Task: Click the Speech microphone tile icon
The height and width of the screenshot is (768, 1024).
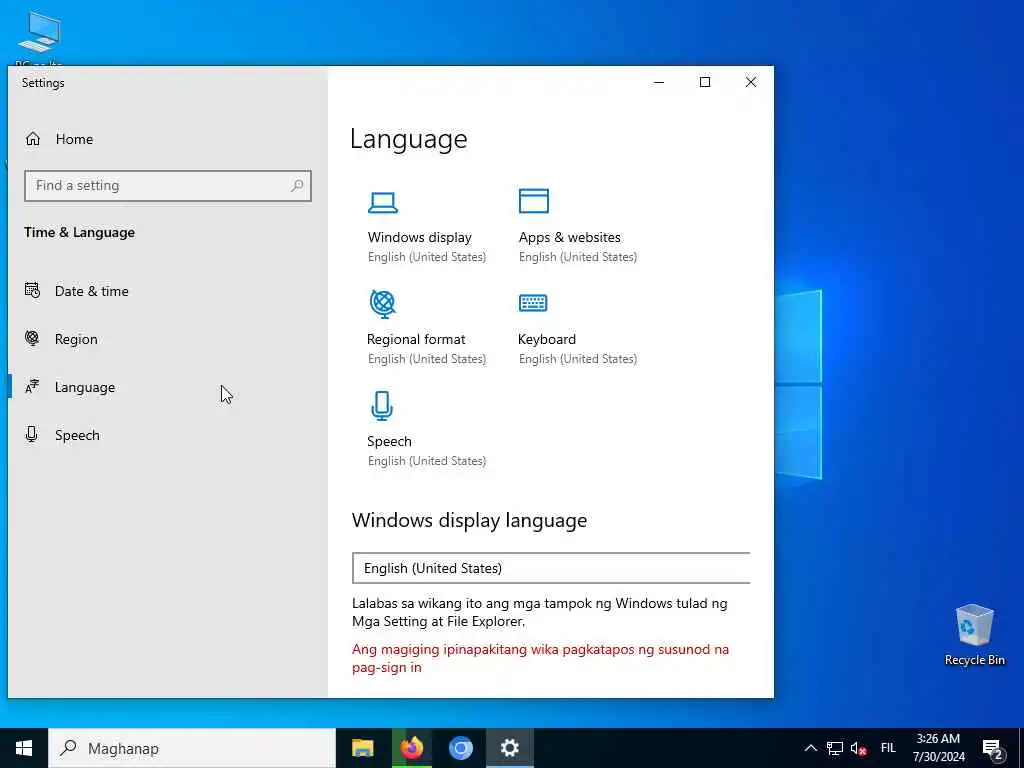Action: click(382, 406)
